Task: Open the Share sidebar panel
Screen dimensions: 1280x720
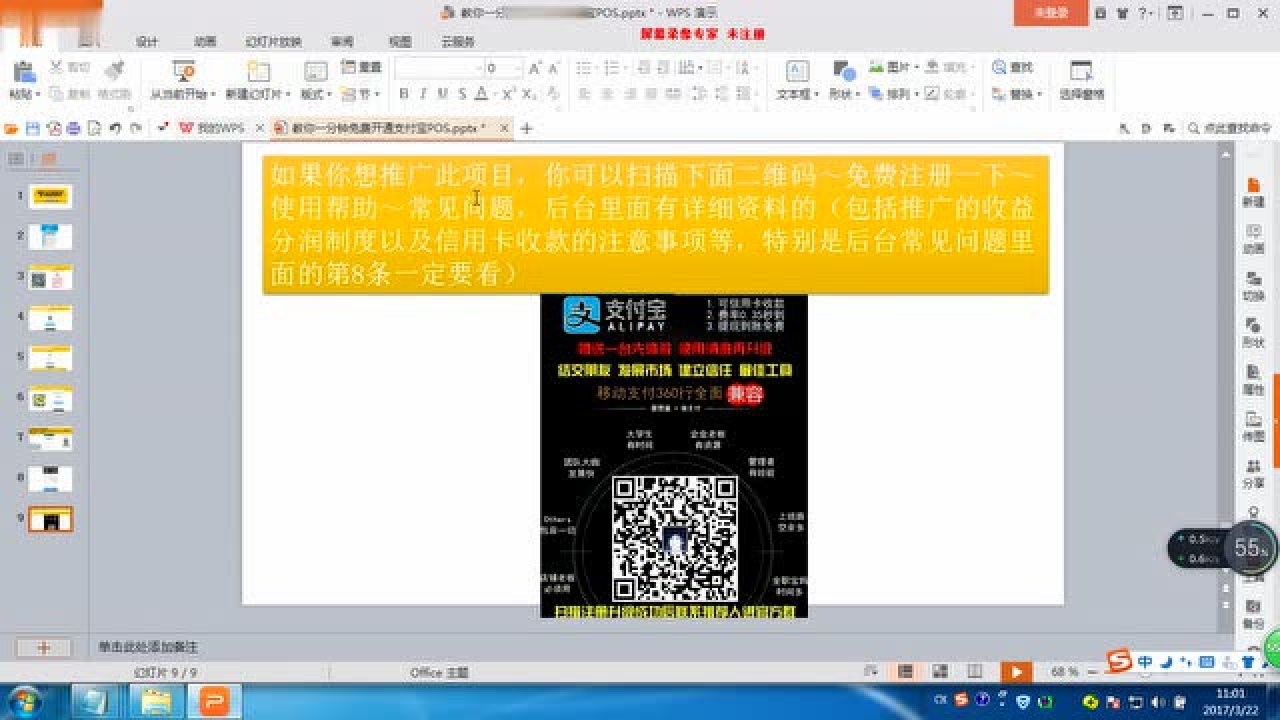Action: [1253, 473]
